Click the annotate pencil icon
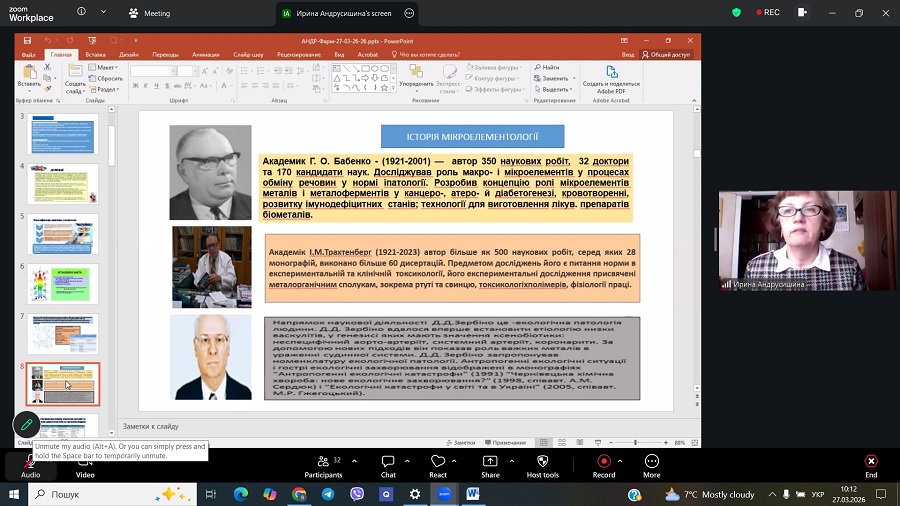 [26, 425]
